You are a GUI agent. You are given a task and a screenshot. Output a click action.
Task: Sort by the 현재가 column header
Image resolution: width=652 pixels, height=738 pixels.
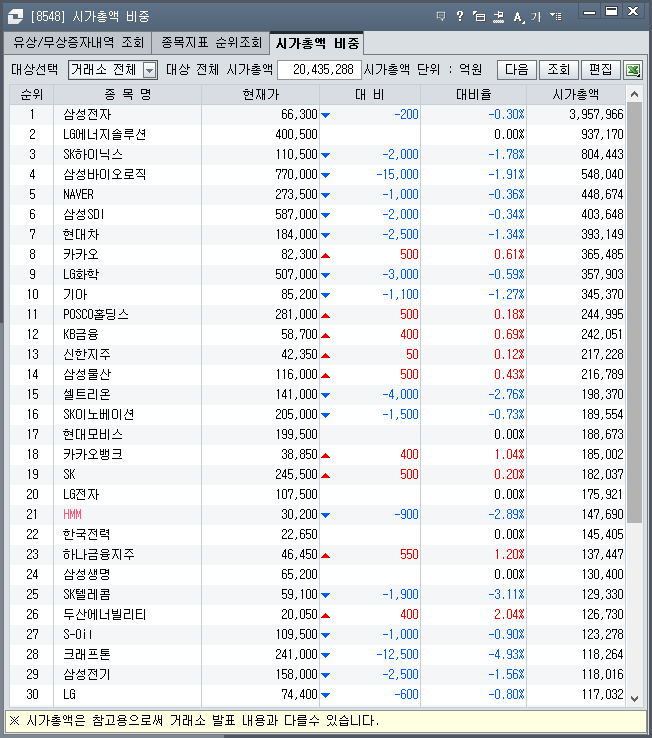click(260, 95)
